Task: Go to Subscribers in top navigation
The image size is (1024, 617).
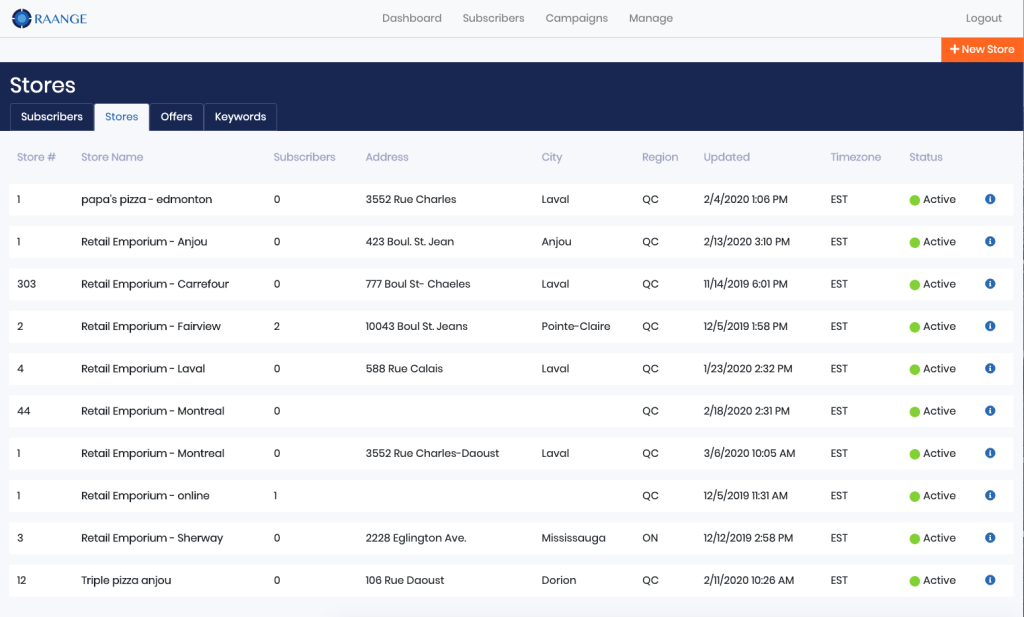Action: [493, 18]
